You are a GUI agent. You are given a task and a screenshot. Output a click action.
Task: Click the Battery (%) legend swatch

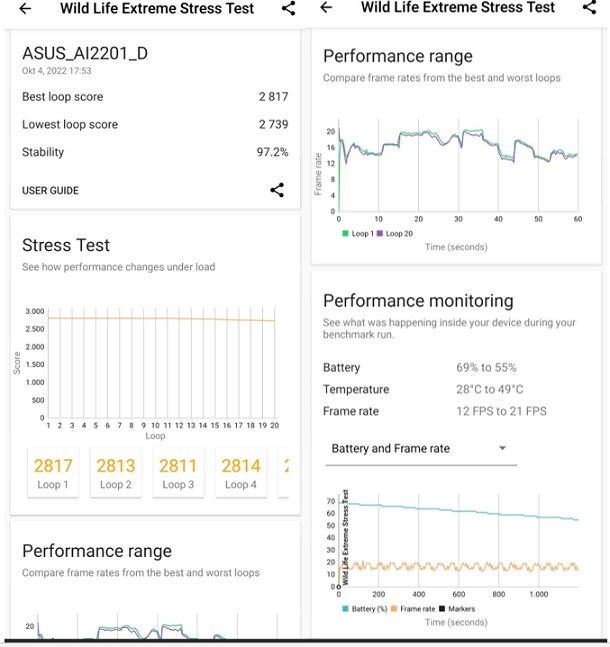(x=345, y=609)
